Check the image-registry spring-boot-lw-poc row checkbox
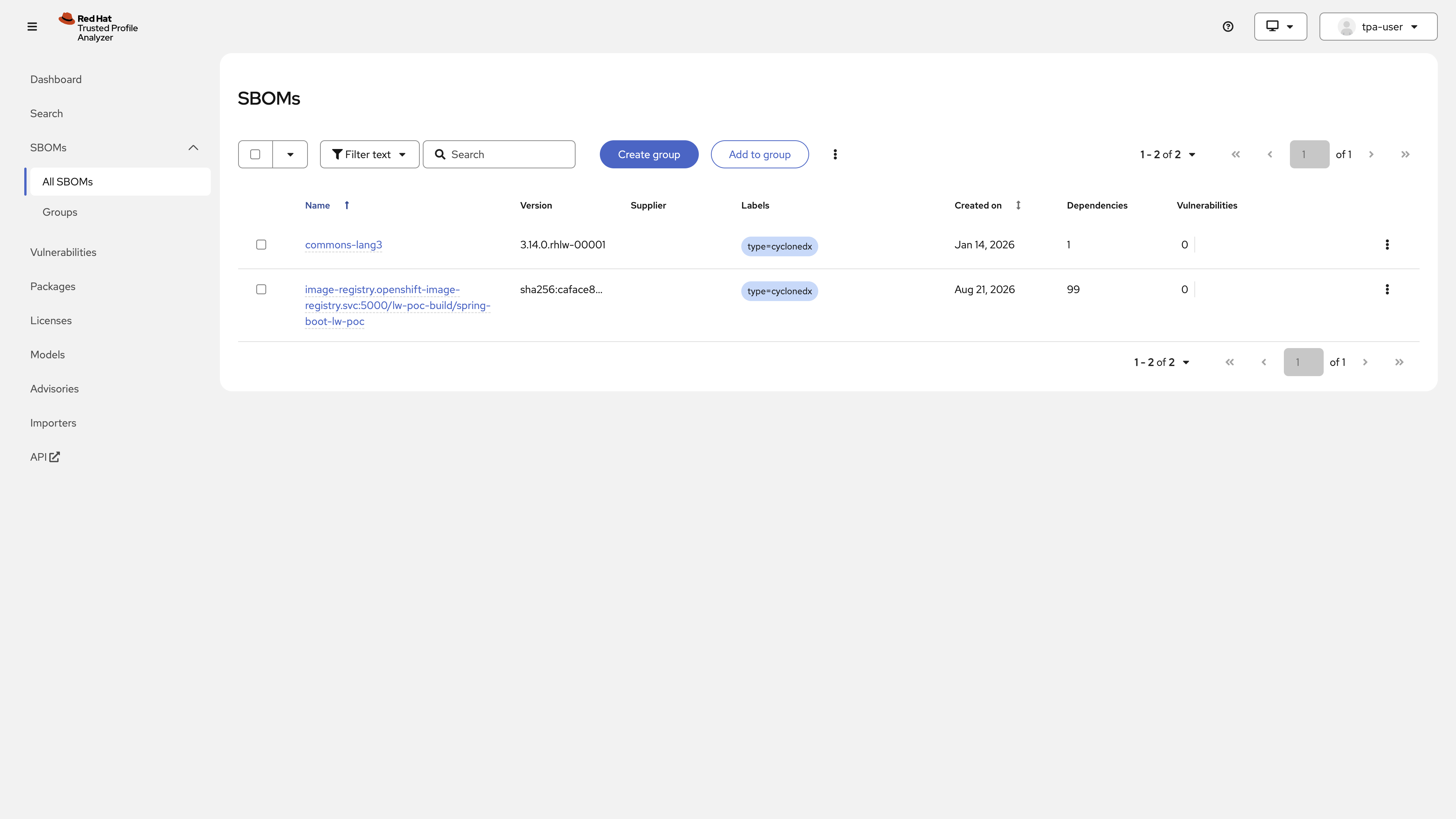This screenshot has height=819, width=1456. click(x=261, y=289)
